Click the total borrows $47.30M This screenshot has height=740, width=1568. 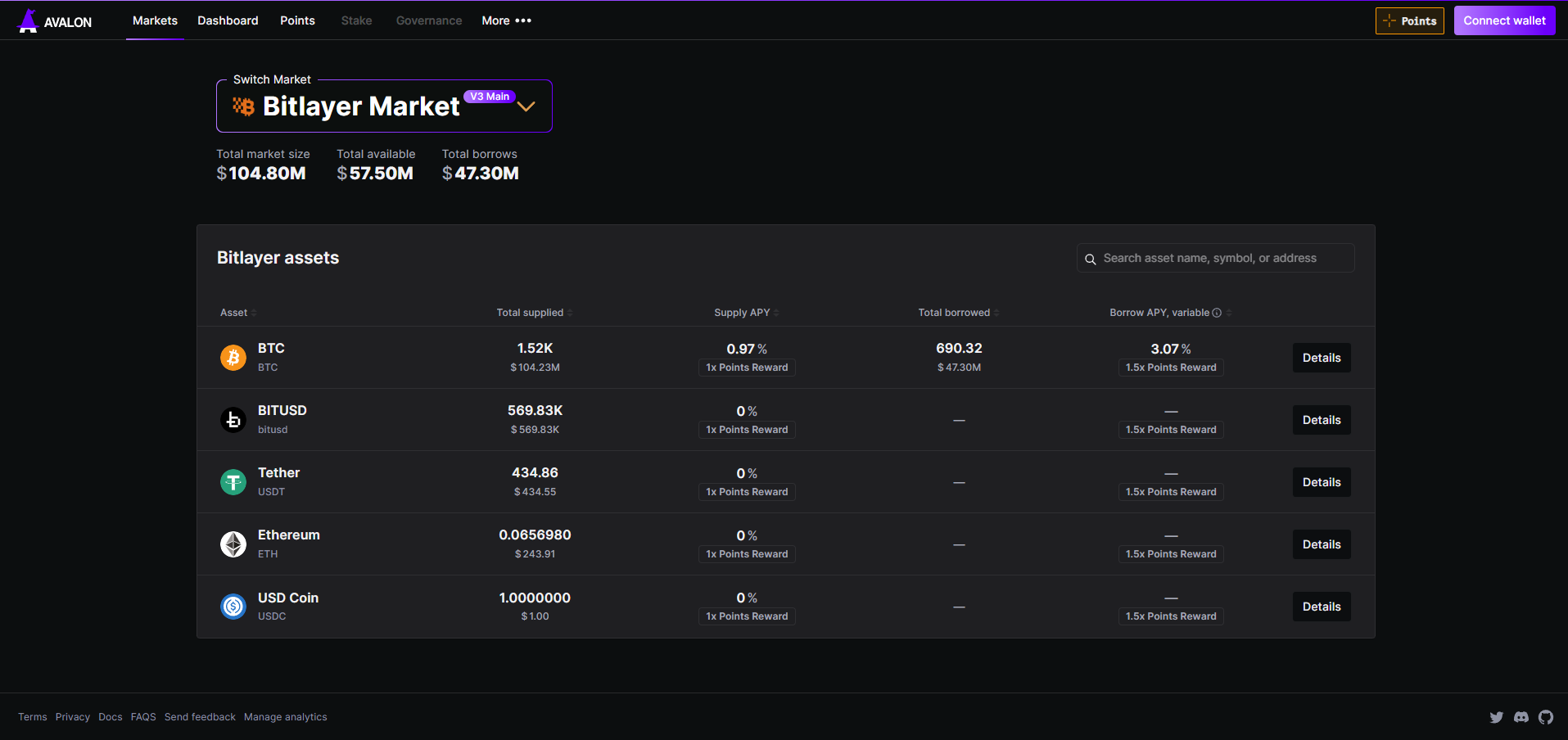point(481,174)
